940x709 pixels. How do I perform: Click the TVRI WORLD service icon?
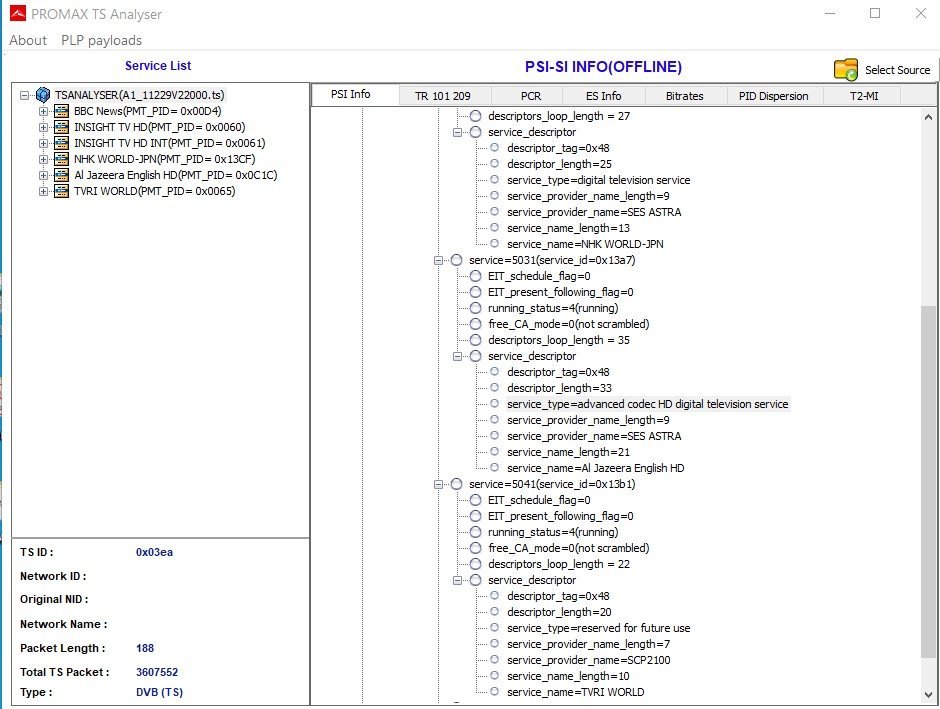(61, 191)
